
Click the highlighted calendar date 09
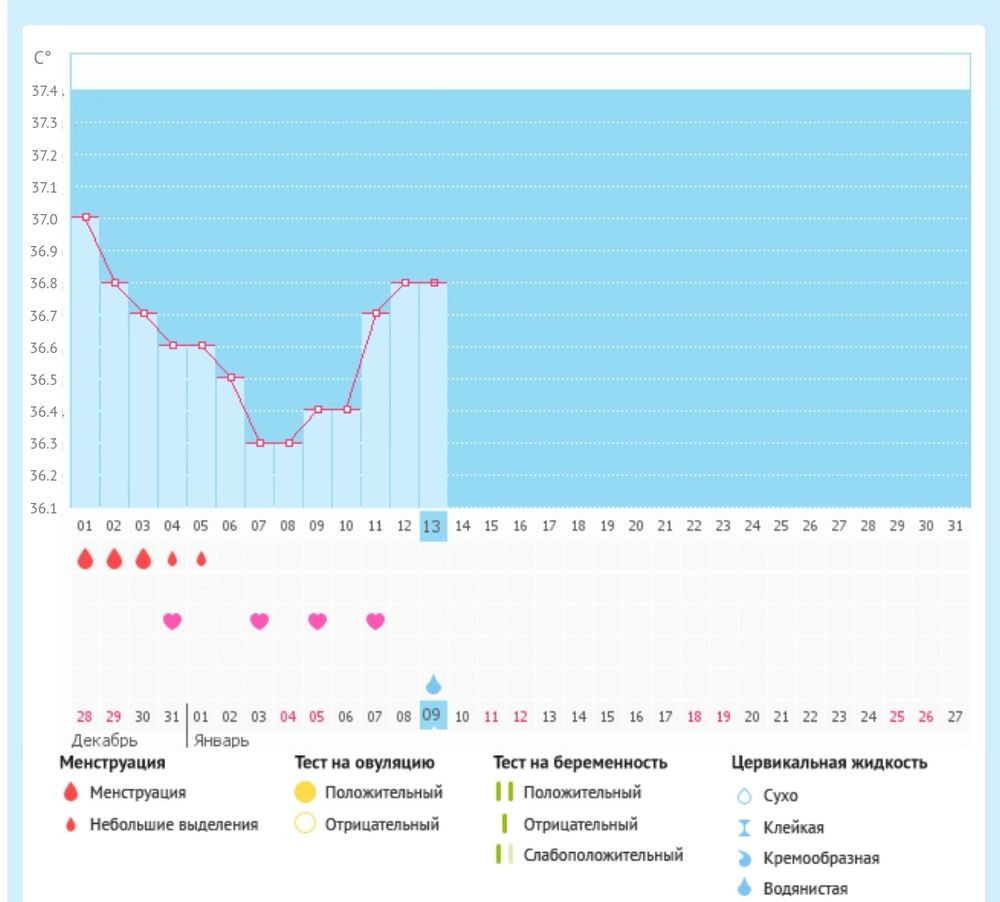pyautogui.click(x=433, y=716)
